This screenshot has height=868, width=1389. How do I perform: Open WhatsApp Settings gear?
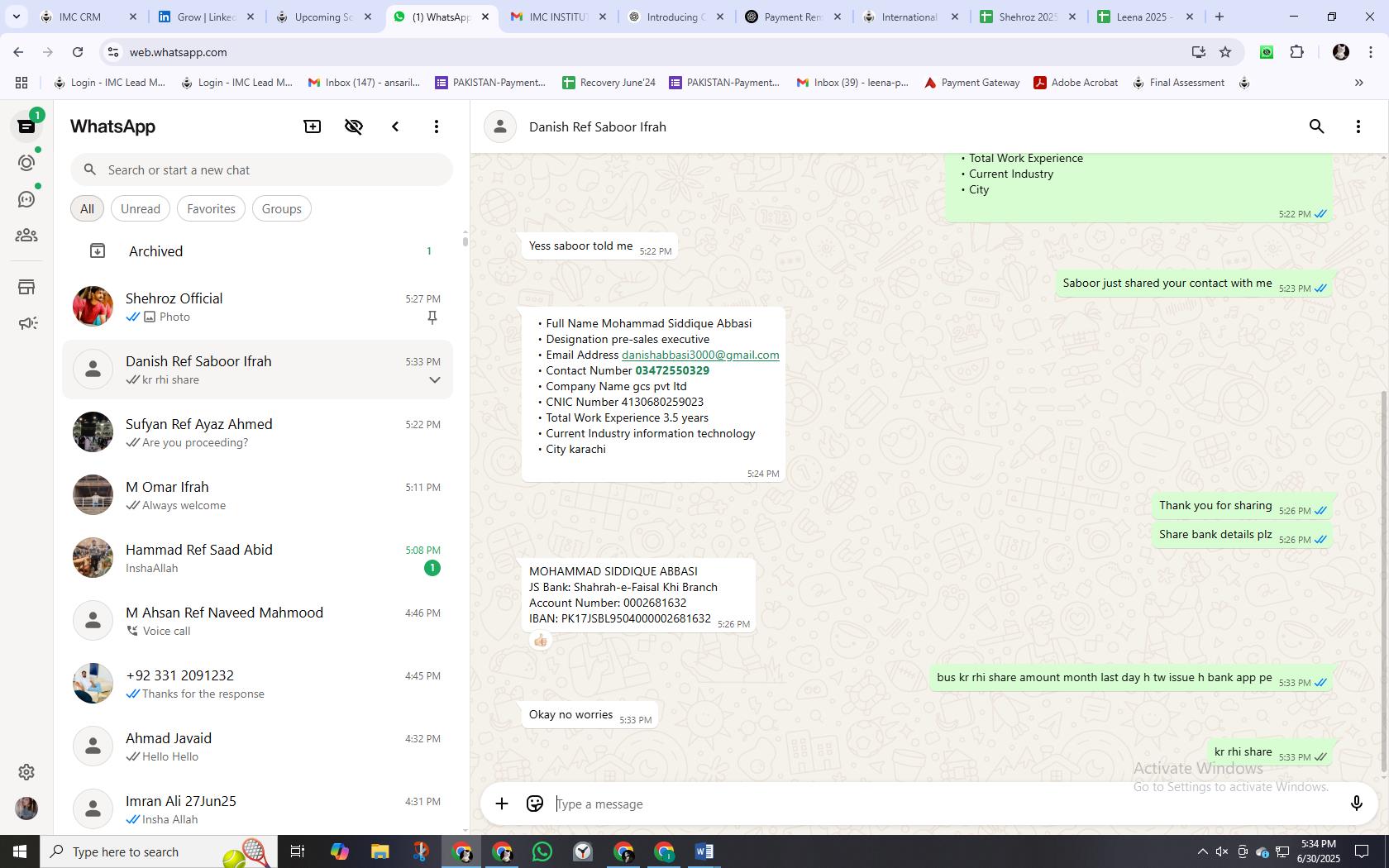point(26,771)
